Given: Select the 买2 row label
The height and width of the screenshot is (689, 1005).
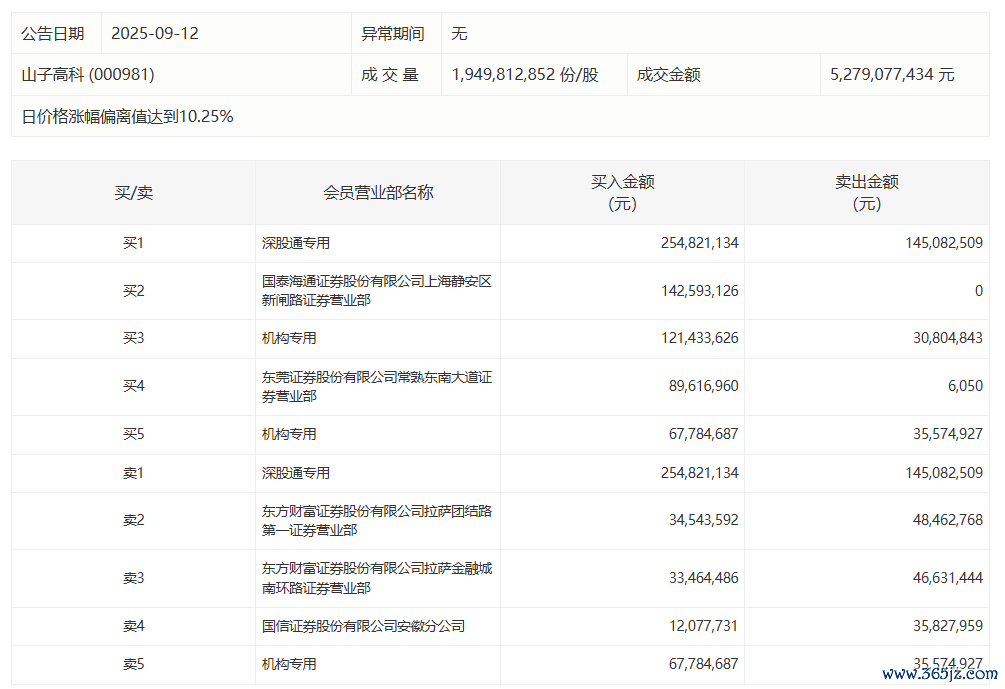Looking at the screenshot, I should pyautogui.click(x=133, y=291).
